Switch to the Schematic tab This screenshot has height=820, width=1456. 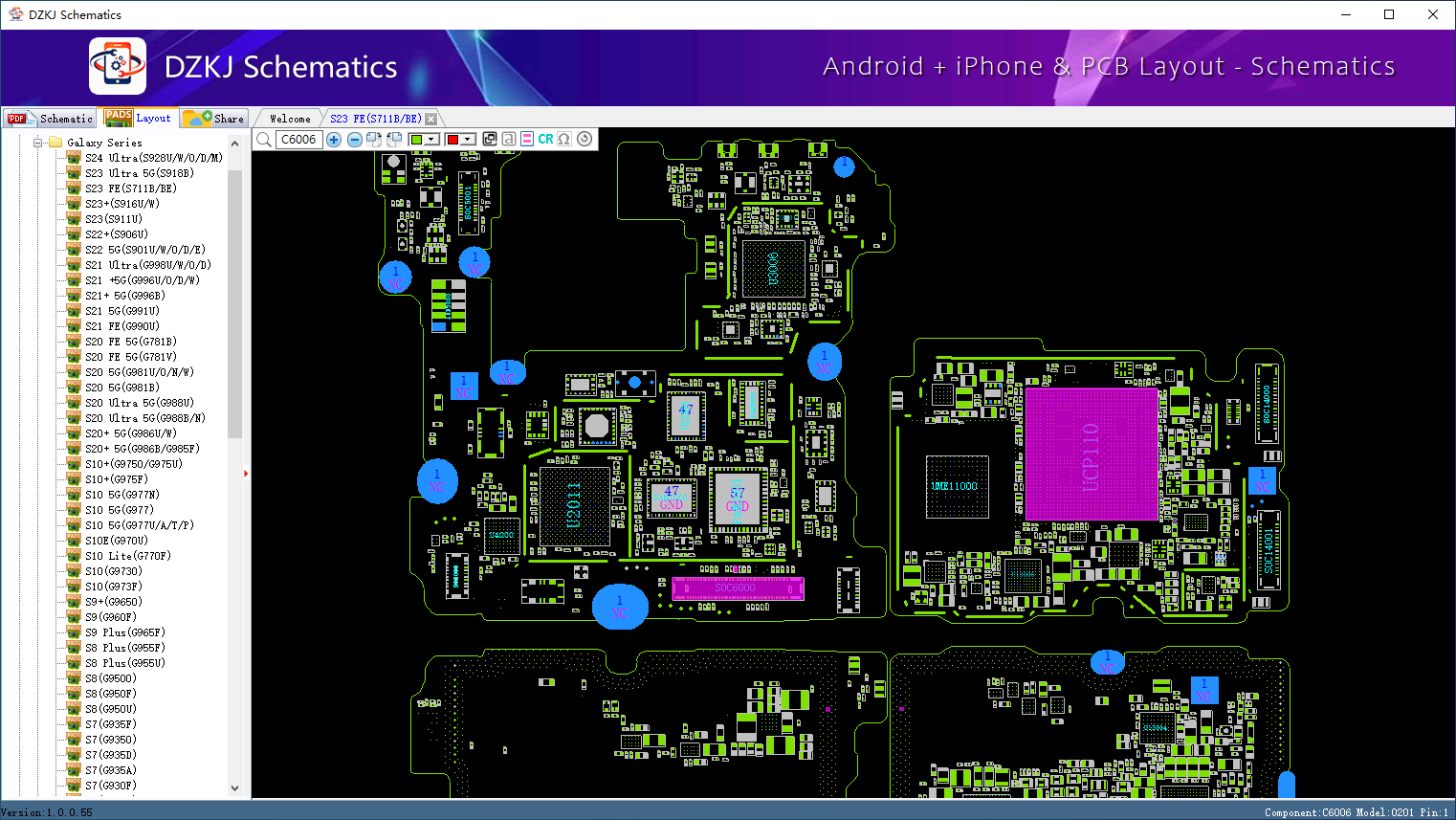pyautogui.click(x=50, y=119)
